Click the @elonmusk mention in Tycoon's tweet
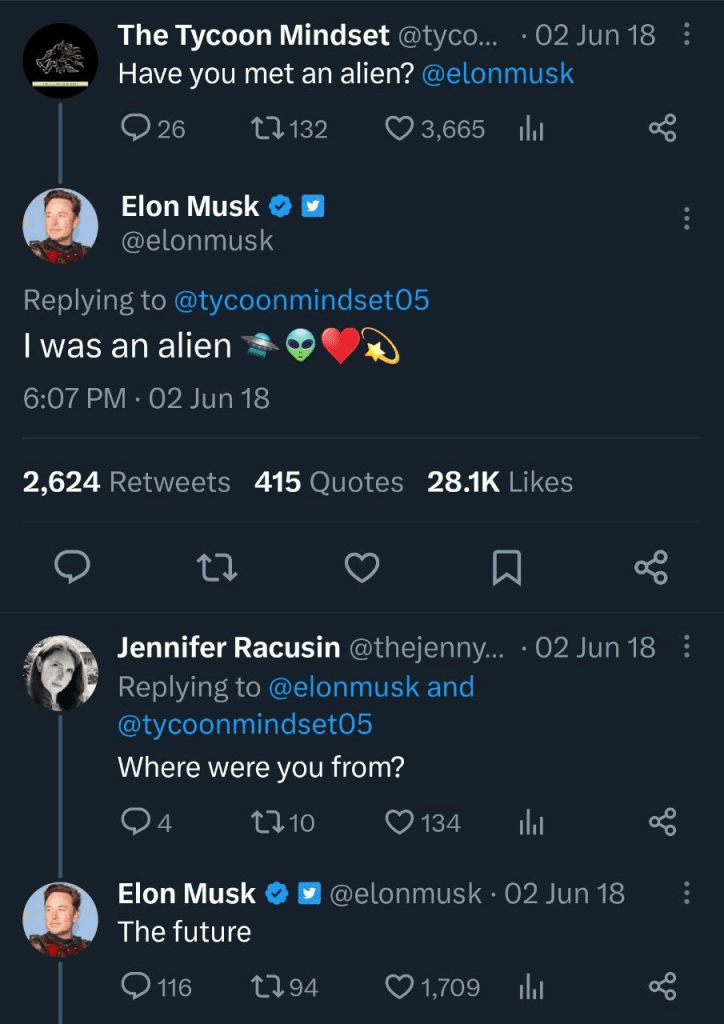The width and height of the screenshot is (724, 1024). (498, 74)
